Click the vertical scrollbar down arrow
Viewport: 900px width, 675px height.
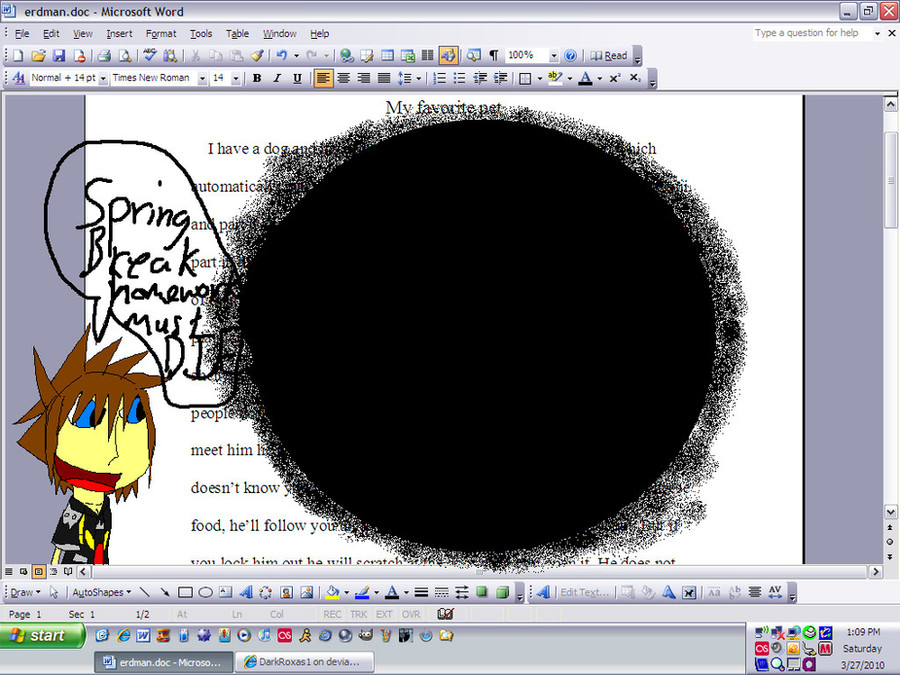[x=890, y=511]
